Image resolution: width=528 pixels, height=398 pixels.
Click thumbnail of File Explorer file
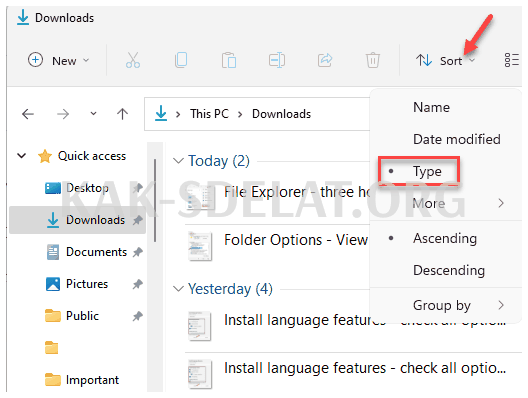[x=200, y=198]
